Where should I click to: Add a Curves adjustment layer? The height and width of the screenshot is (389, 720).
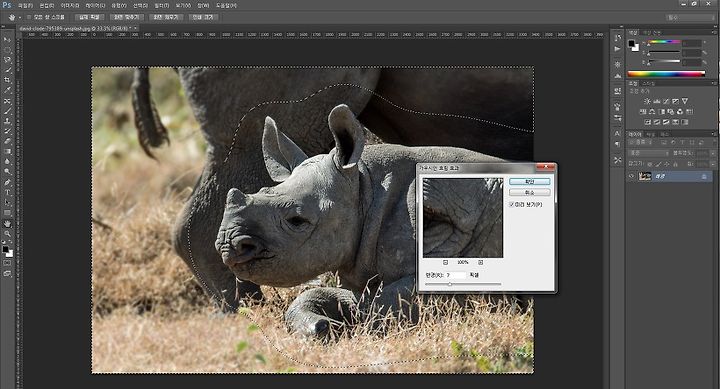(666, 101)
